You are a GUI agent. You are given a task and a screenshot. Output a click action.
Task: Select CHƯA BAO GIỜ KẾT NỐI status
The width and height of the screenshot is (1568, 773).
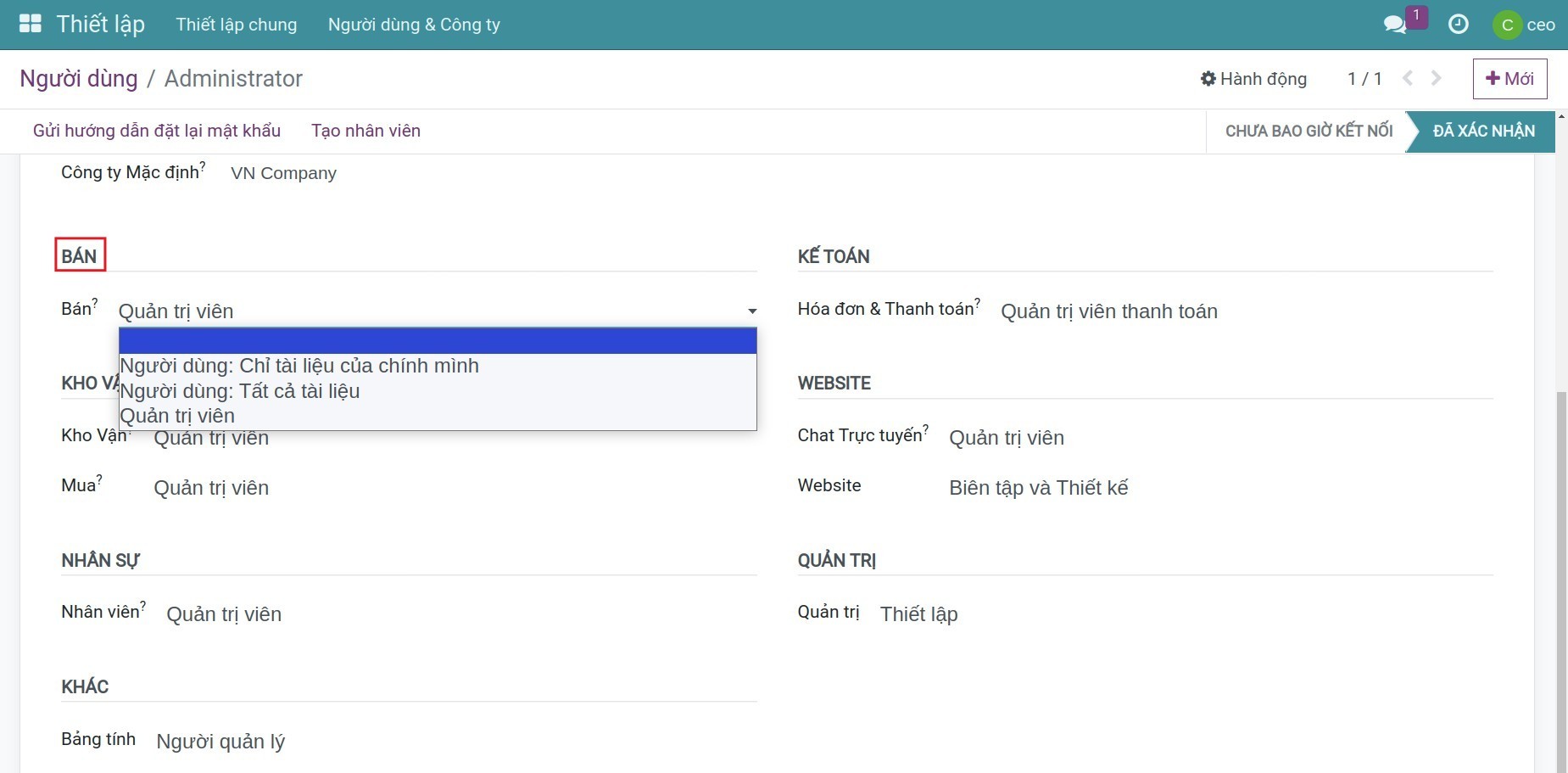pos(1308,132)
